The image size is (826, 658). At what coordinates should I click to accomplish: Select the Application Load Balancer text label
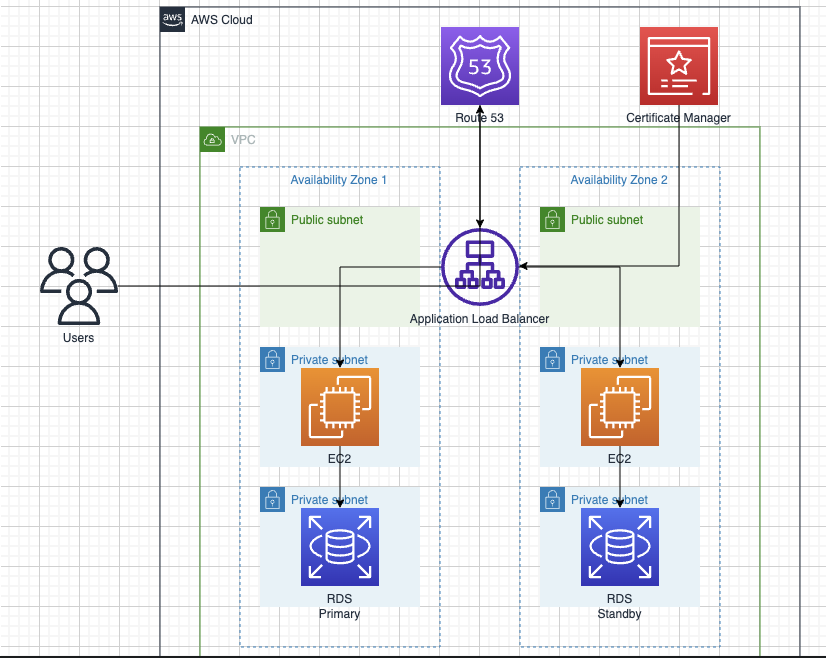(x=479, y=319)
